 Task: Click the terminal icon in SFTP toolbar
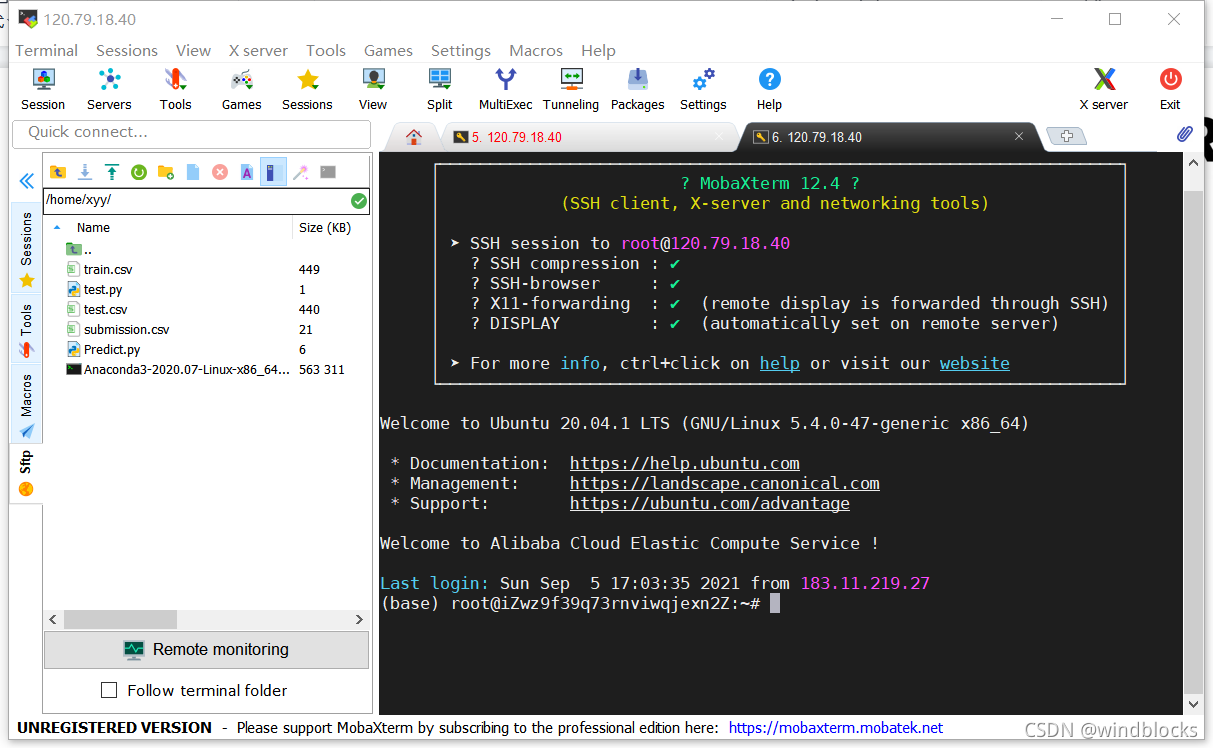[328, 172]
